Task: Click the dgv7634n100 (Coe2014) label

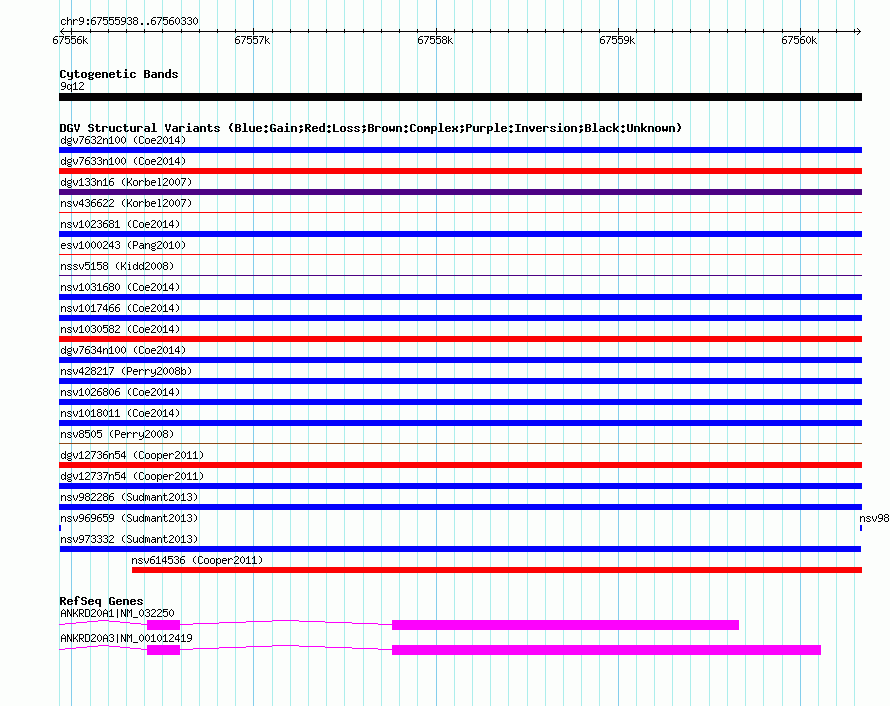Action: pos(123,350)
